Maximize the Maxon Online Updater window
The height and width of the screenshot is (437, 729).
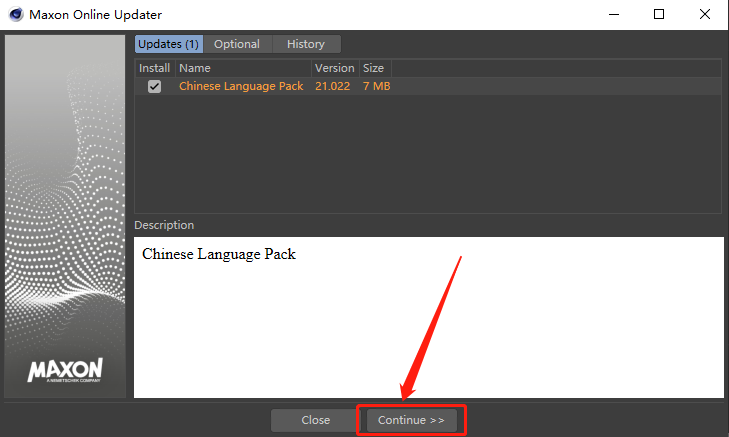[x=659, y=14]
